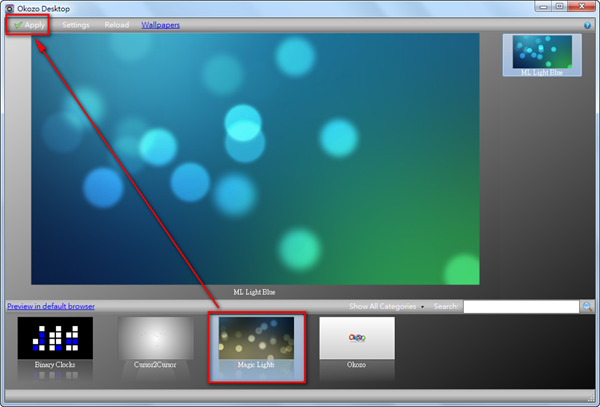
Task: Click the magnifier search icon
Action: pos(587,306)
